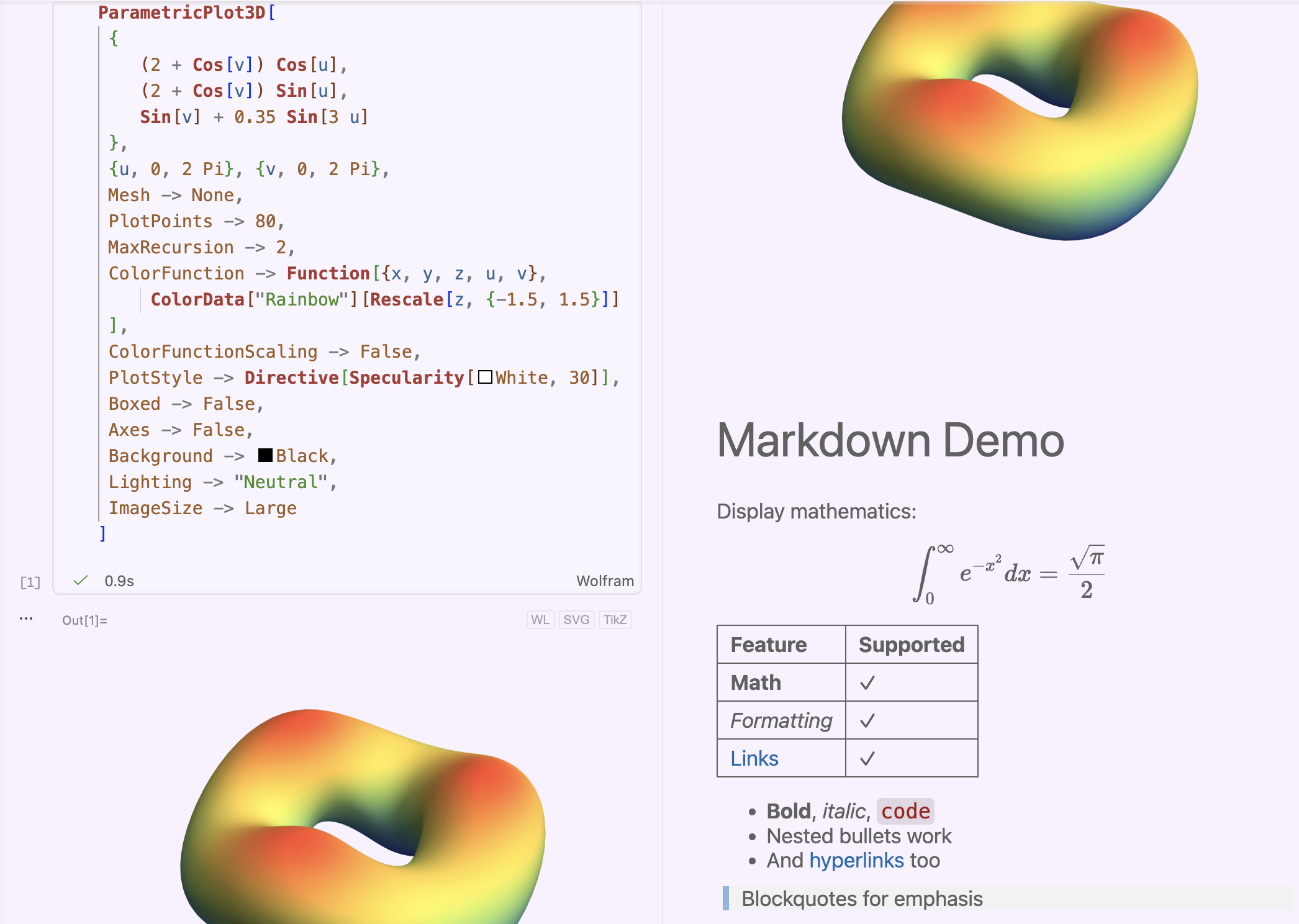
Task: Click the inline code word in bullets
Action: [x=905, y=811]
